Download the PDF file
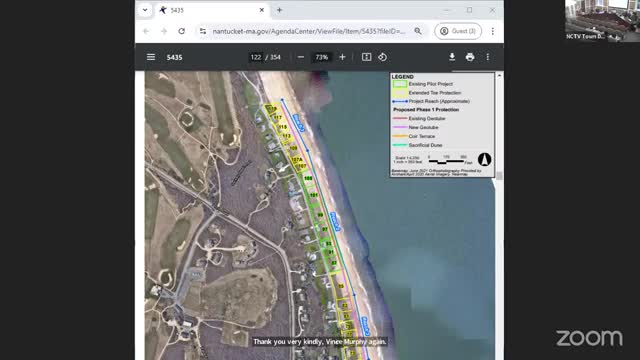This screenshot has height=360, width=640. click(452, 57)
